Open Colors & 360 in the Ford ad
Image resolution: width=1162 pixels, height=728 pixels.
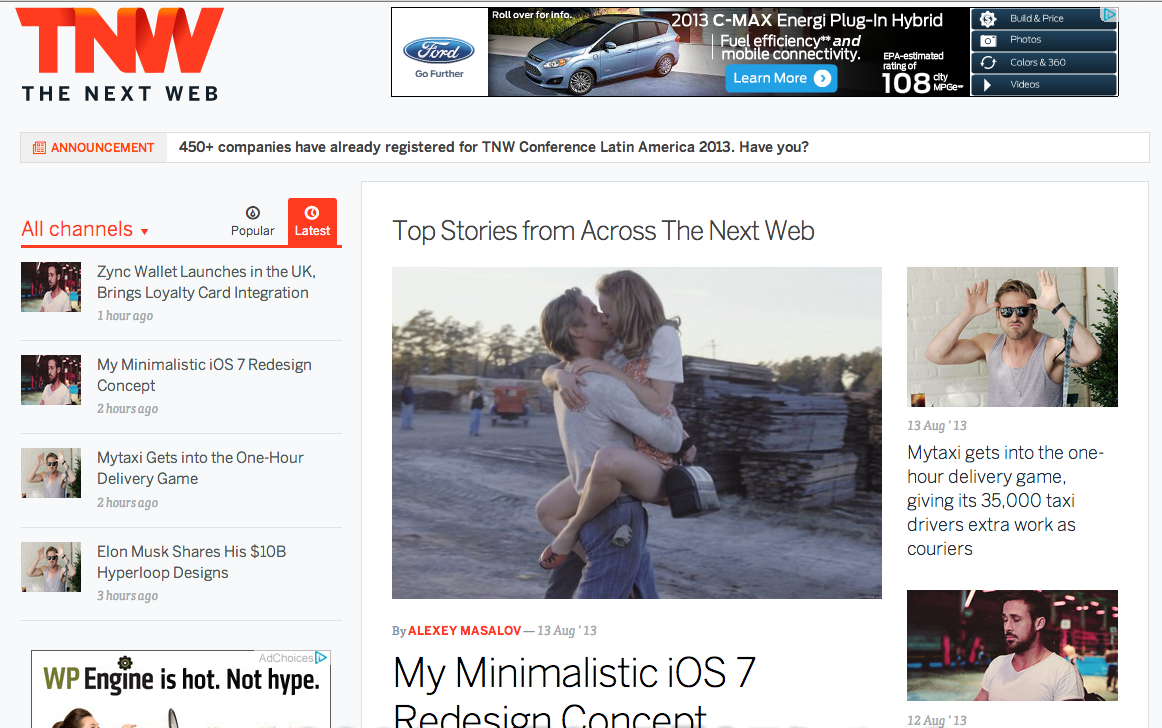(x=1043, y=62)
